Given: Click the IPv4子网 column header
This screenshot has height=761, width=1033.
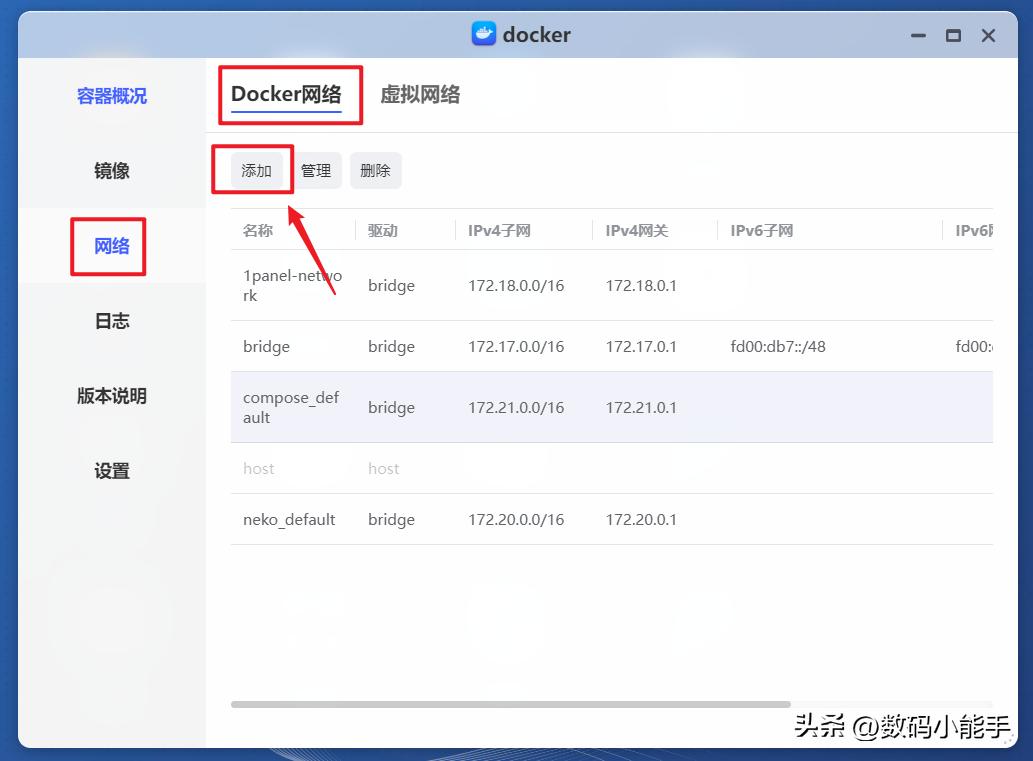Looking at the screenshot, I should tap(499, 231).
